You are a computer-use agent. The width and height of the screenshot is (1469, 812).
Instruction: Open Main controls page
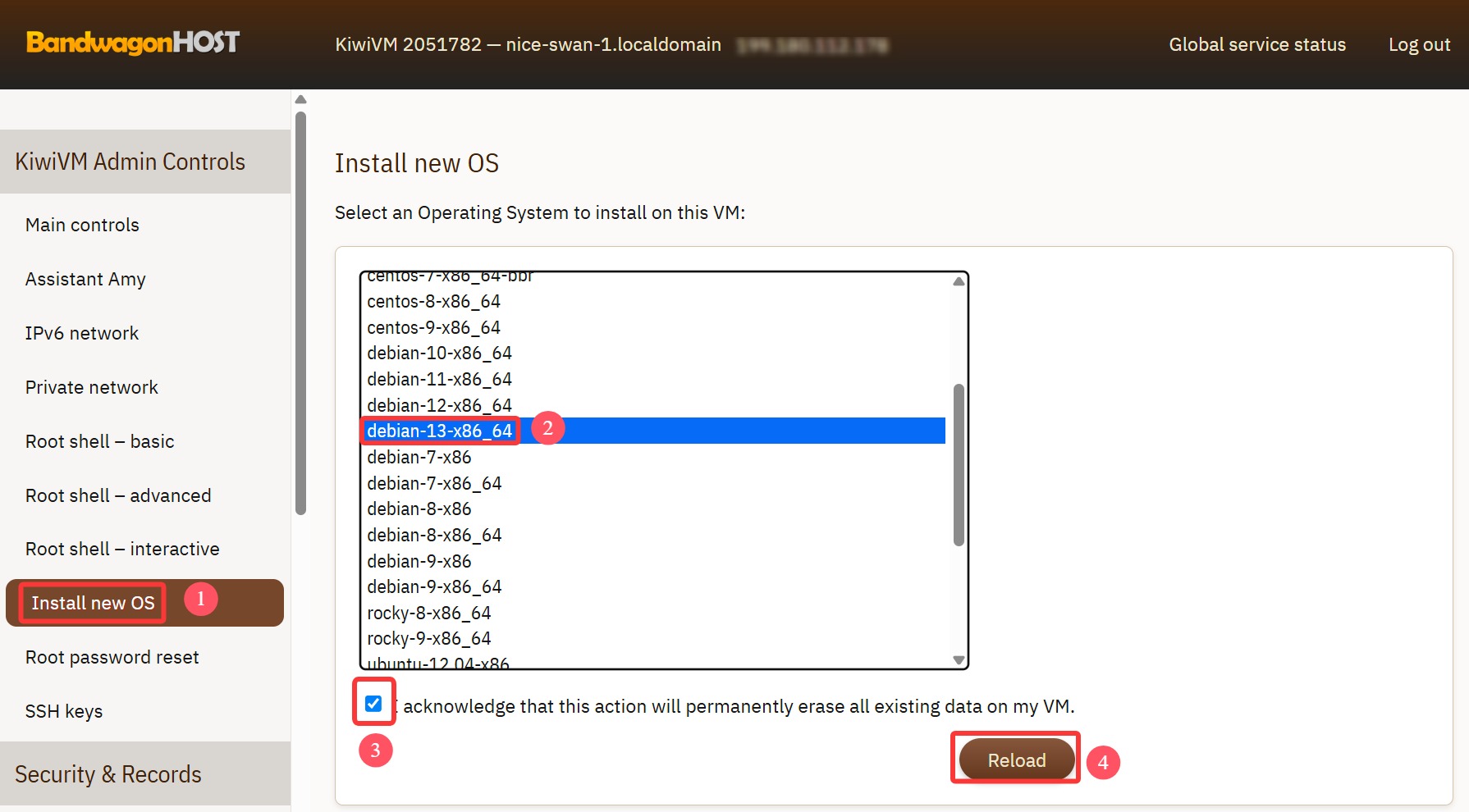[x=82, y=225]
